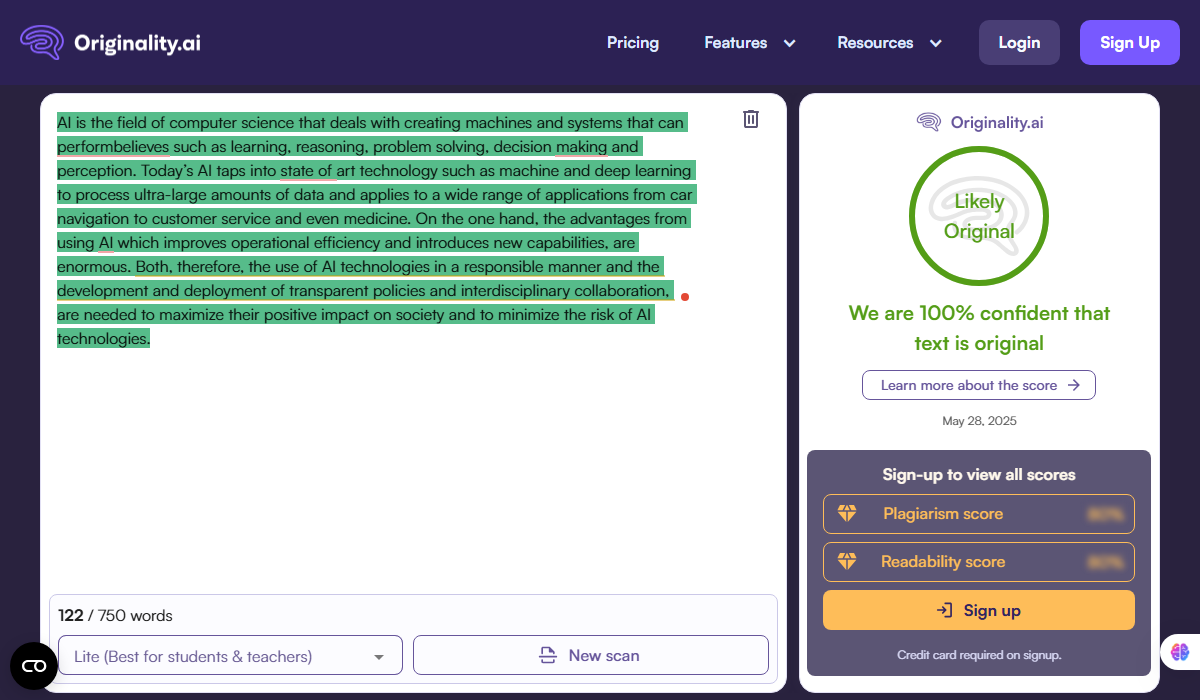Click the Login button
Image resolution: width=1200 pixels, height=700 pixels.
click(1019, 43)
